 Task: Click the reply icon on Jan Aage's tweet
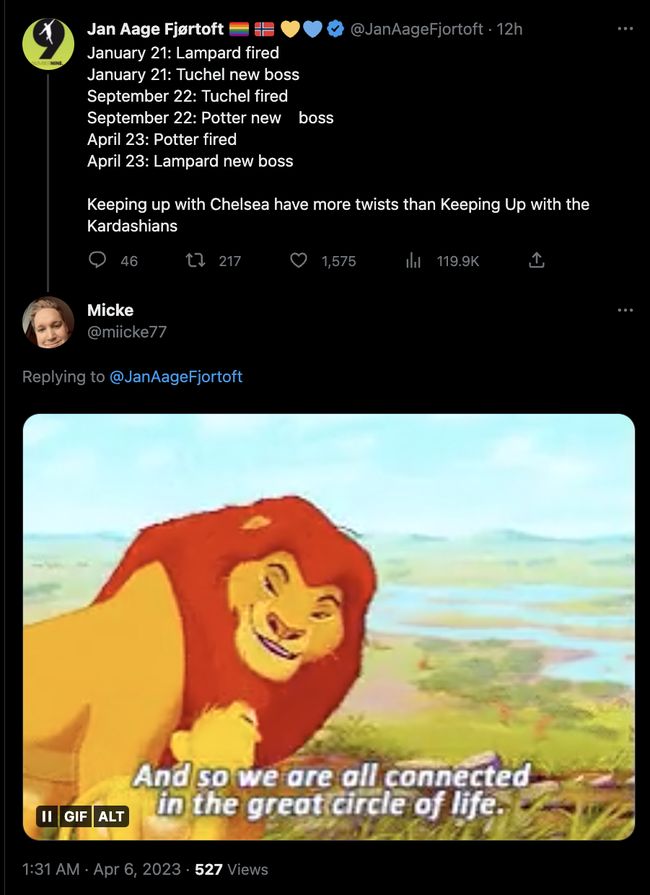click(x=98, y=260)
